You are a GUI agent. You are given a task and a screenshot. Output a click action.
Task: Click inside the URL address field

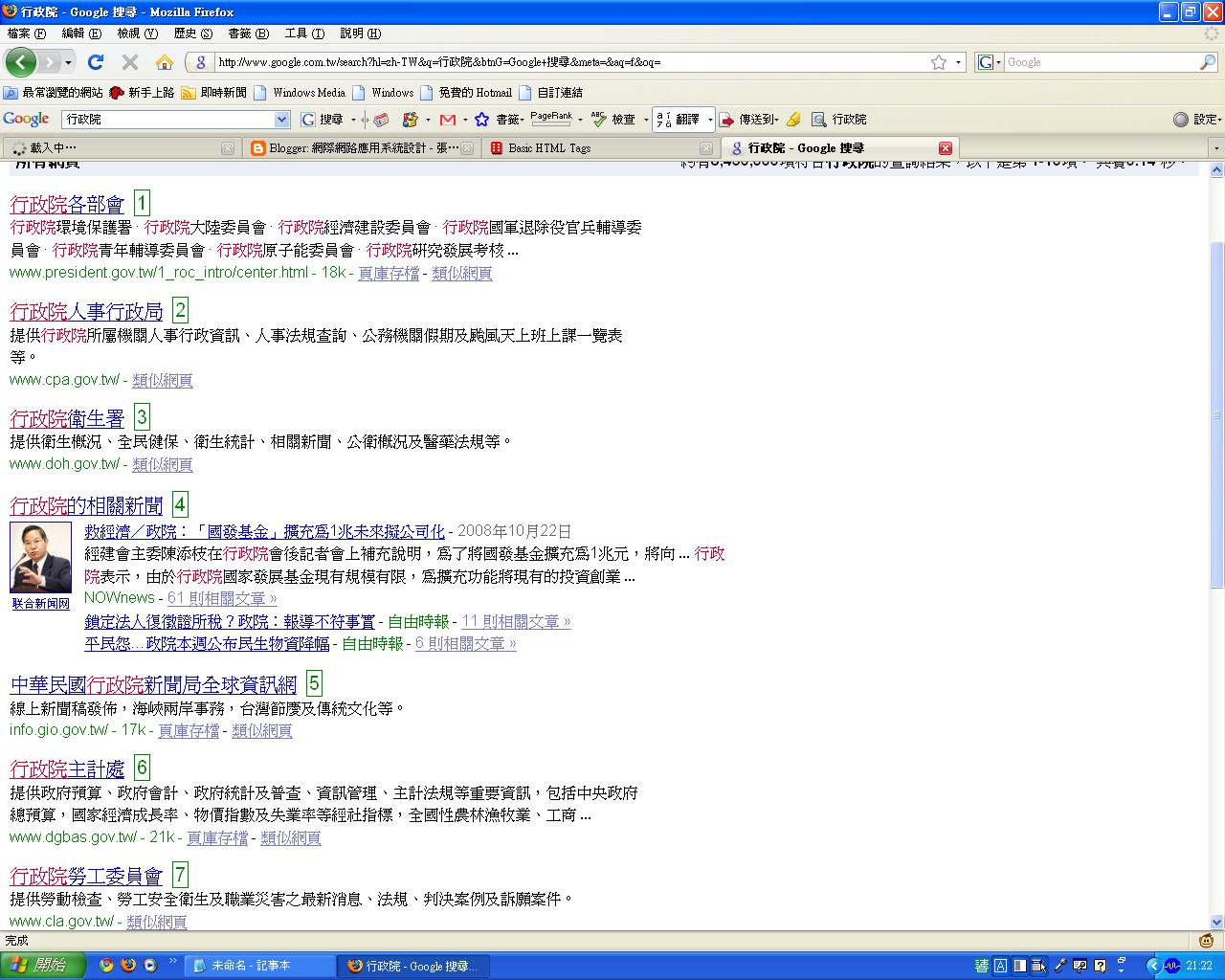coord(570,62)
